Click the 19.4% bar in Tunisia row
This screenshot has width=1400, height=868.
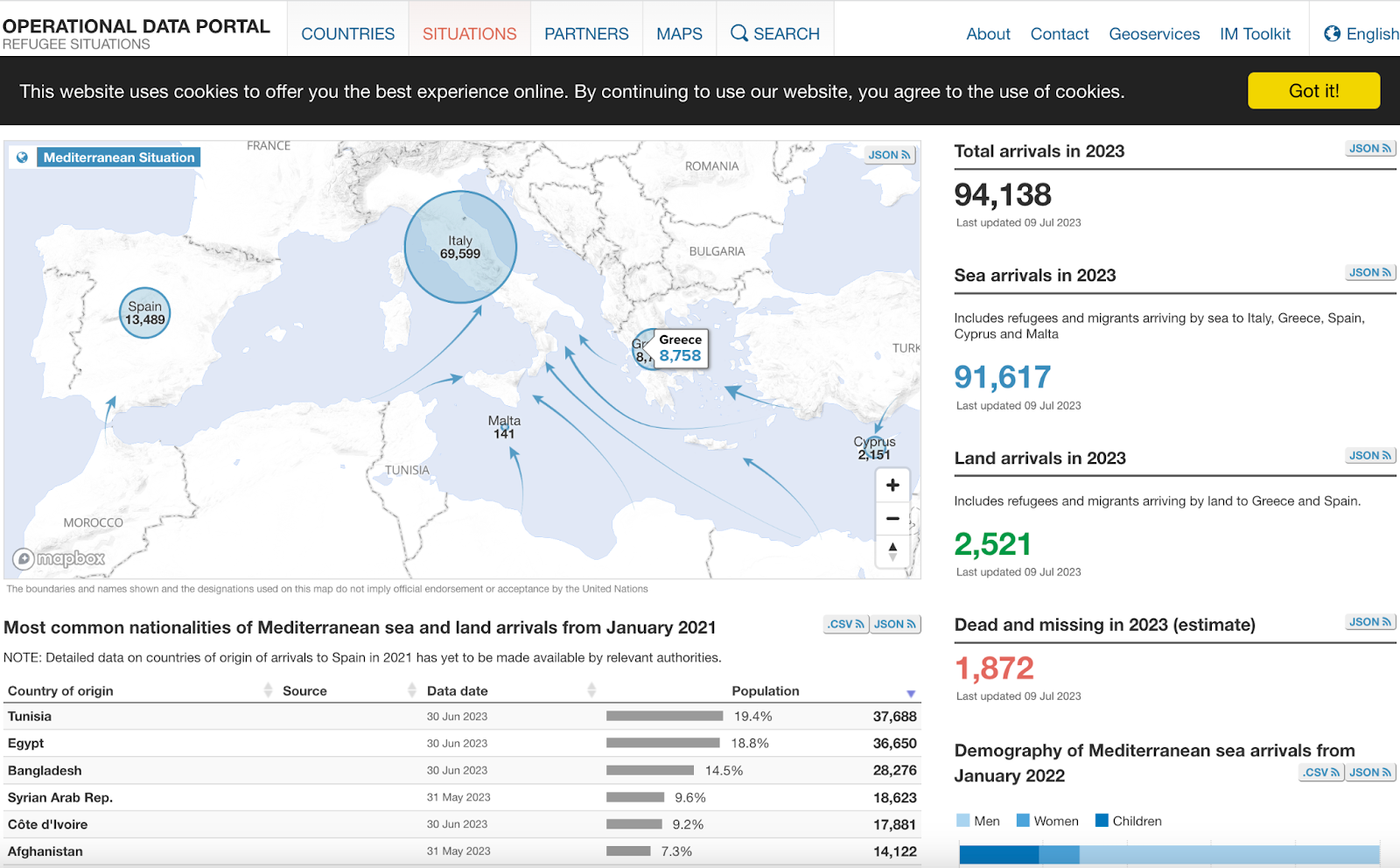[x=665, y=717]
